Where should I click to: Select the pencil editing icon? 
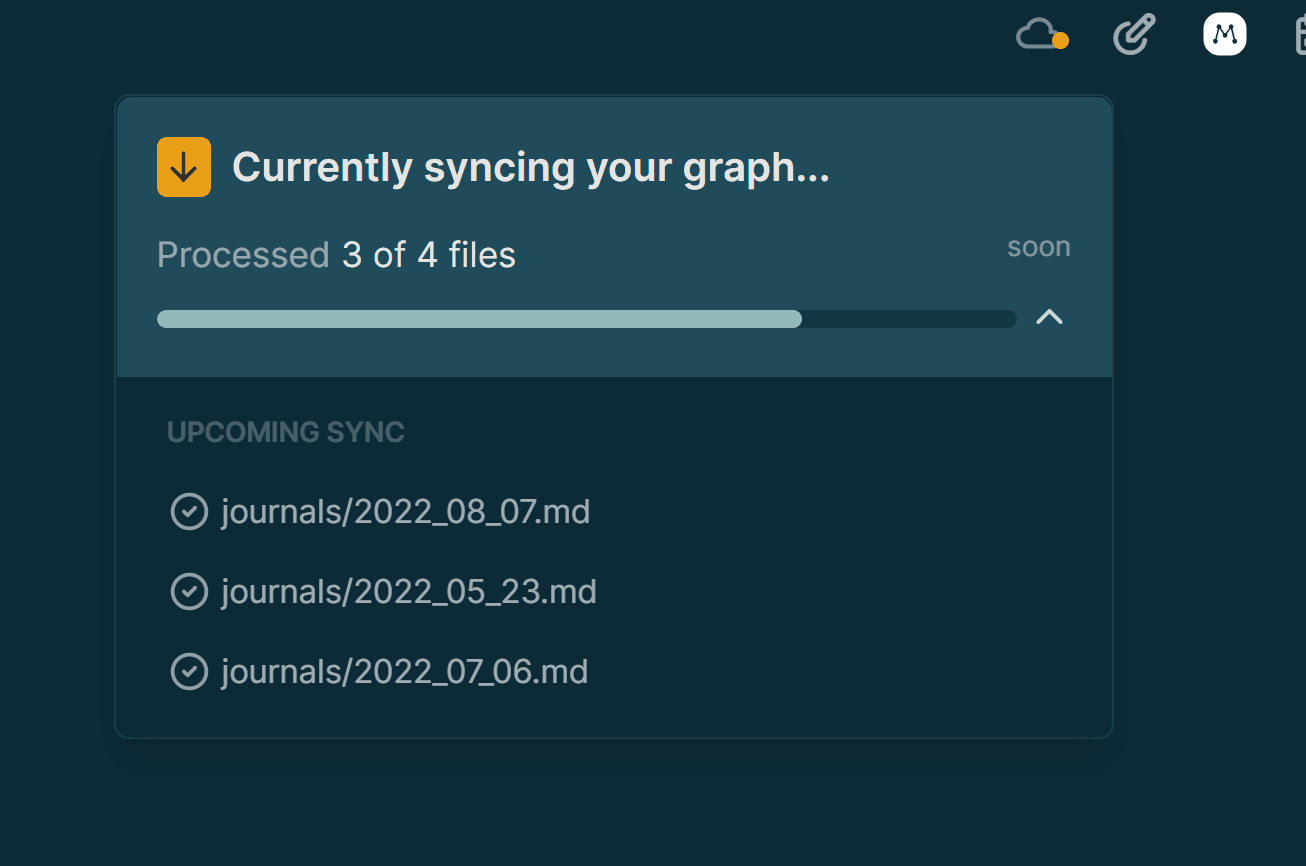(x=1133, y=34)
